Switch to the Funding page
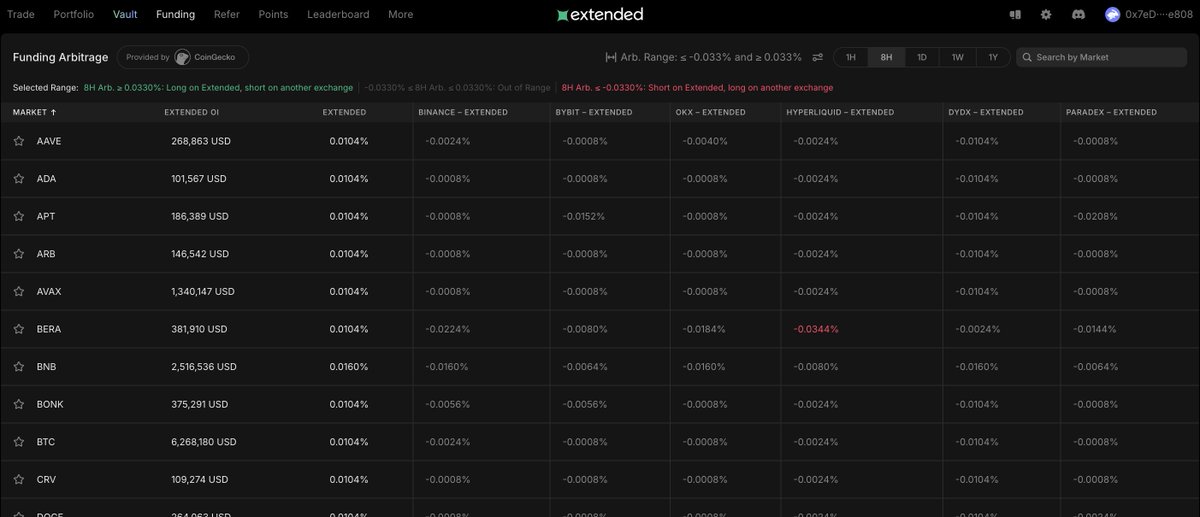This screenshot has width=1200, height=517. [176, 15]
